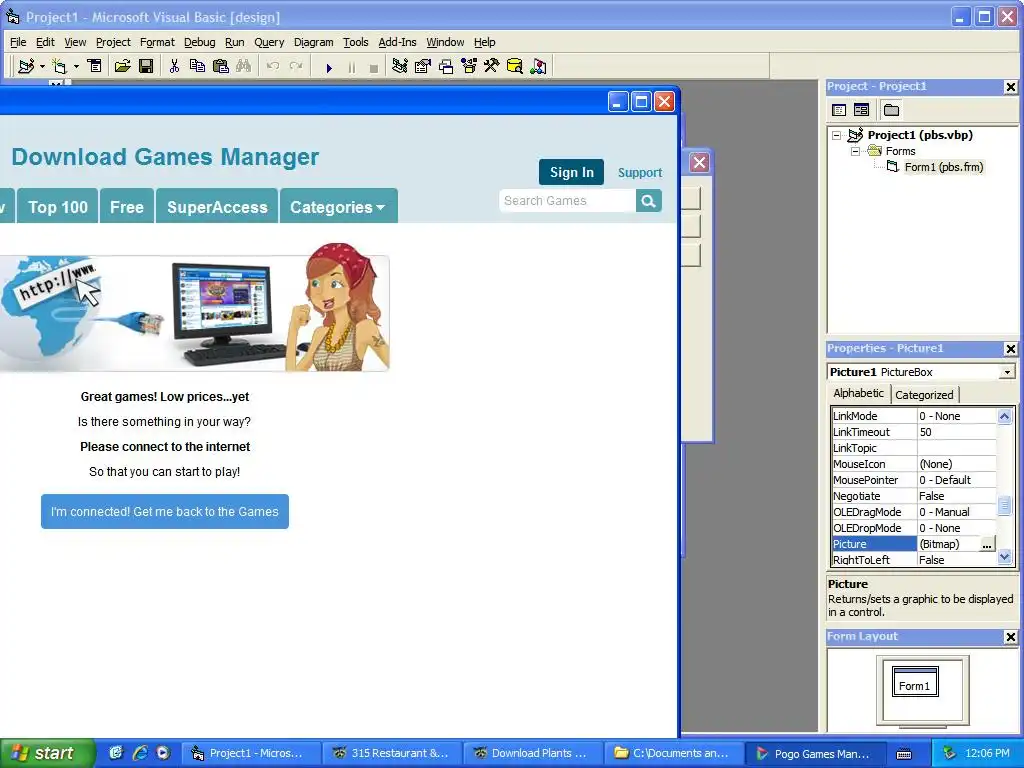Viewport: 1024px width, 768px height.
Task: Open the Menu Editor from toolbar
Action: tap(95, 66)
